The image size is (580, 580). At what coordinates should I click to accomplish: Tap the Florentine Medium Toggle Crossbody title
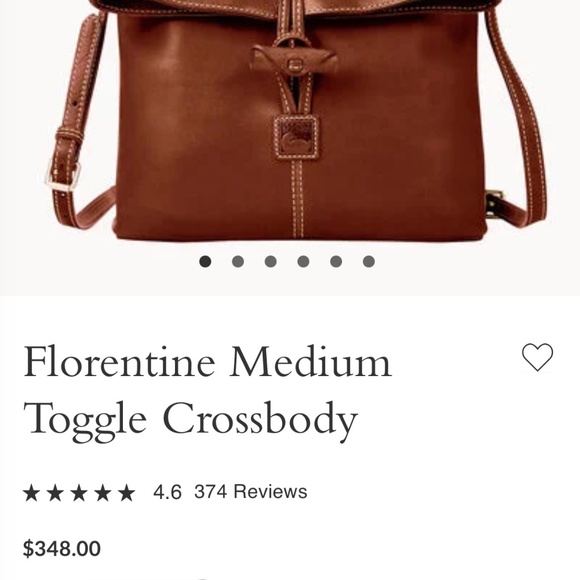coord(207,392)
